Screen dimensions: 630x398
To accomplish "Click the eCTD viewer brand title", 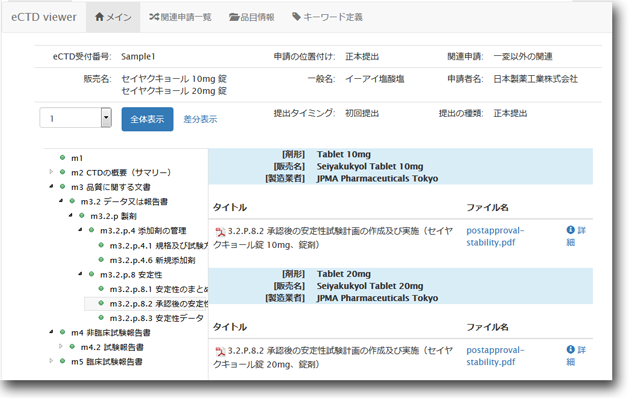I will tap(44, 17).
